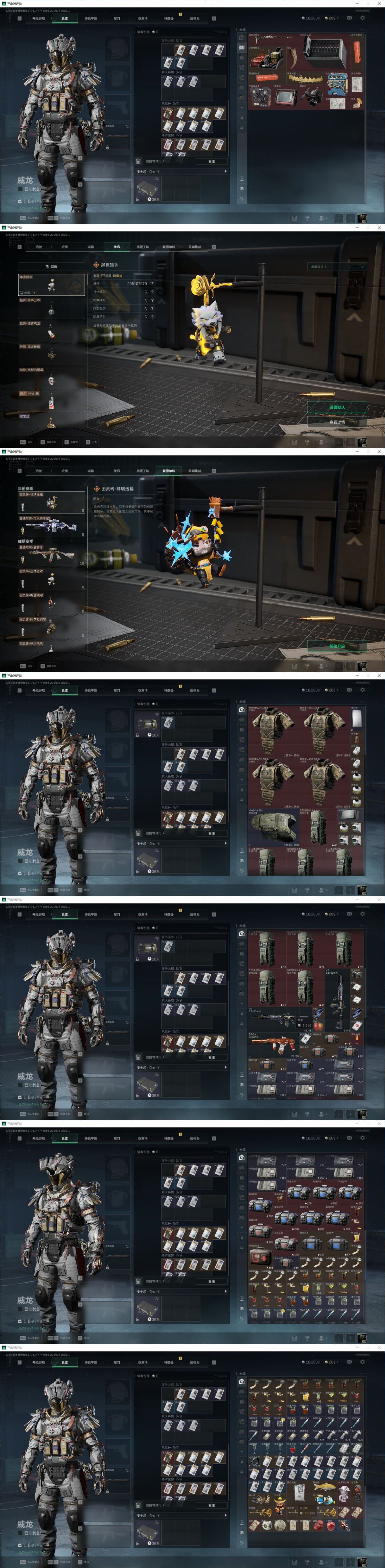Click the 航天基地 3/9 label in topmost window
The image size is (385, 1568).
172,72
